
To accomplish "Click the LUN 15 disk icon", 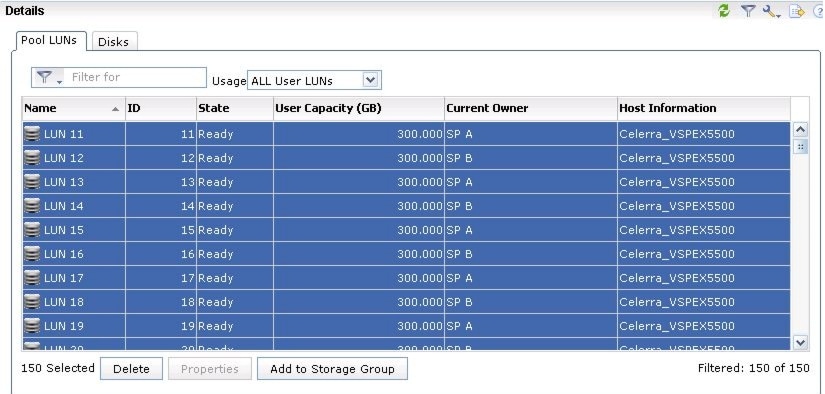I will (x=32, y=230).
